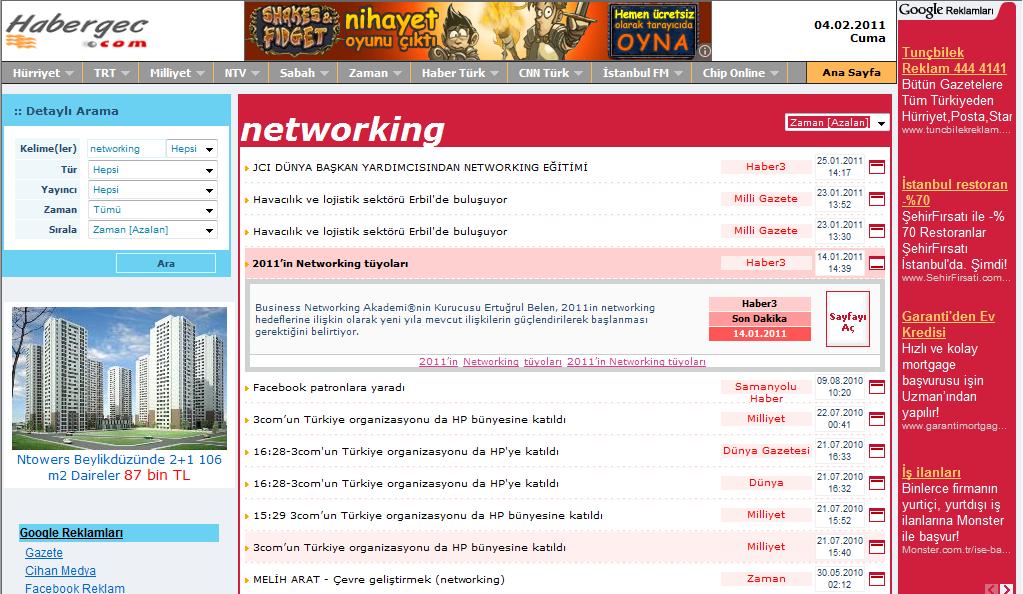Click the Ntowers building thumbnail ad
This screenshot has width=1023, height=594.
tap(119, 378)
